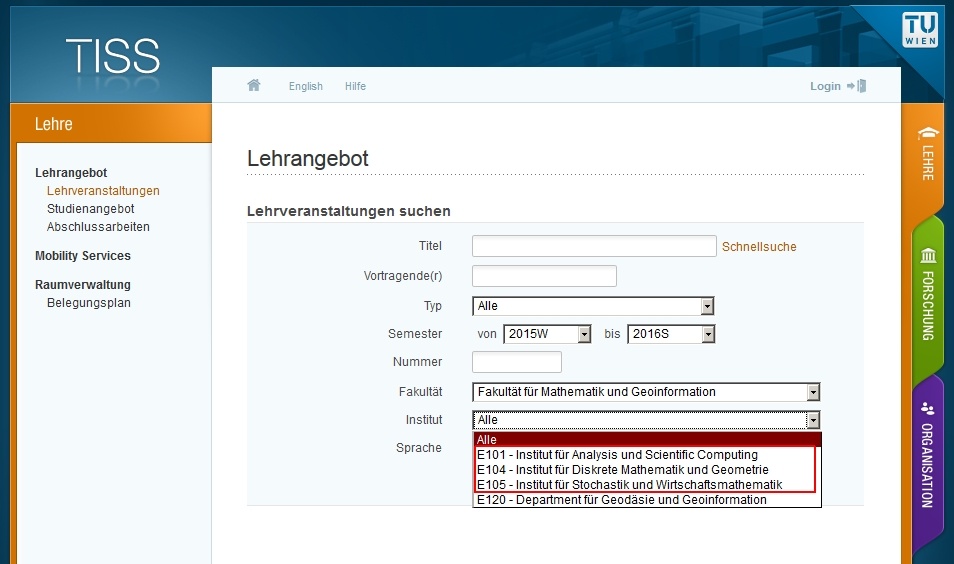The width and height of the screenshot is (954, 564).
Task: Switch language to English
Action: [305, 86]
